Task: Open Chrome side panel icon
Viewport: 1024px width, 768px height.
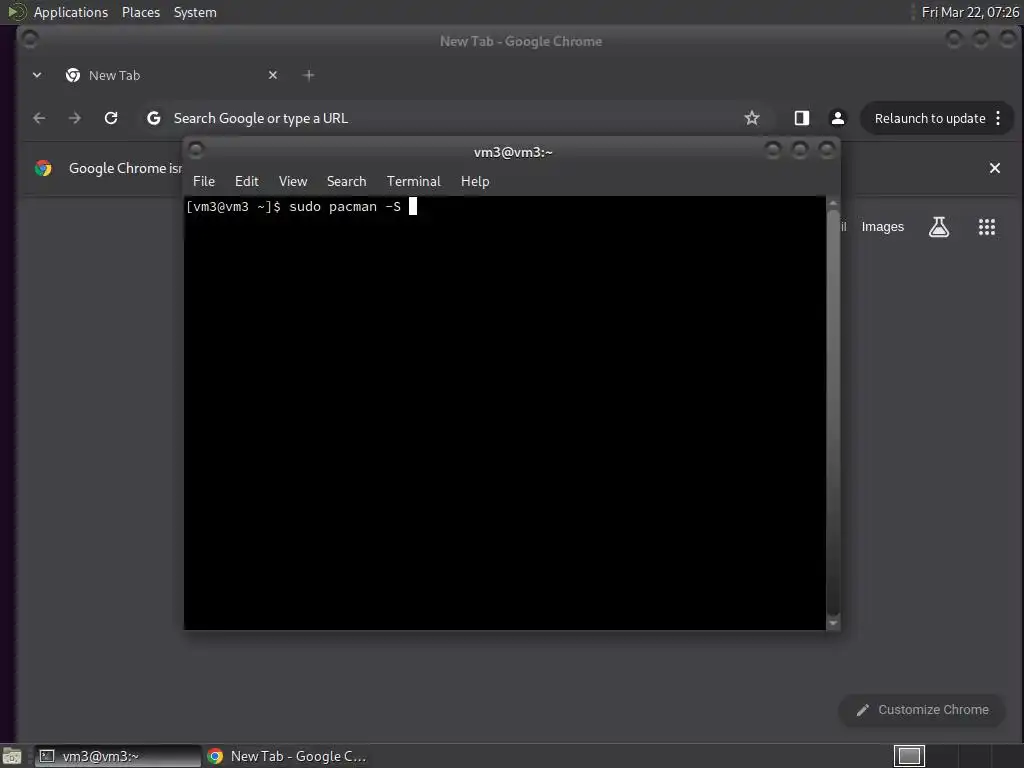Action: [801, 118]
